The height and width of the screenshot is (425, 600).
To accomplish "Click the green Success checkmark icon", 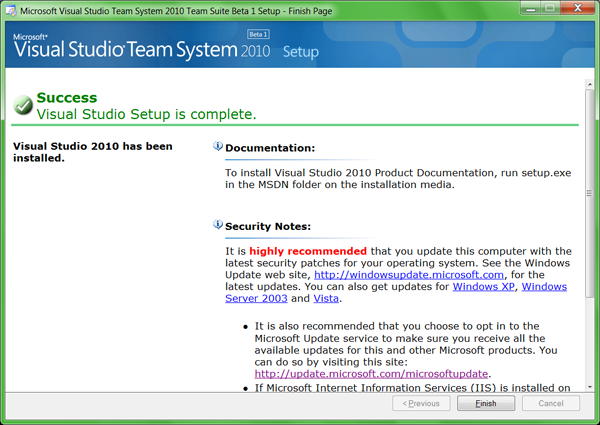I will (23, 105).
